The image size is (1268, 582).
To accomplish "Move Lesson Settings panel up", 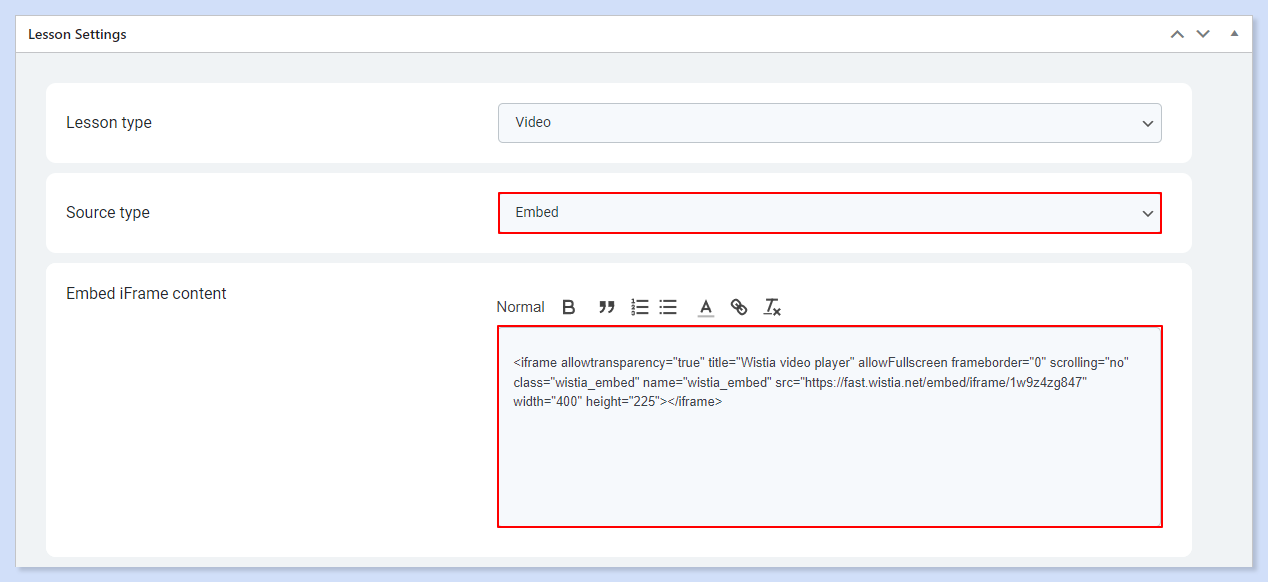I will coord(1178,34).
